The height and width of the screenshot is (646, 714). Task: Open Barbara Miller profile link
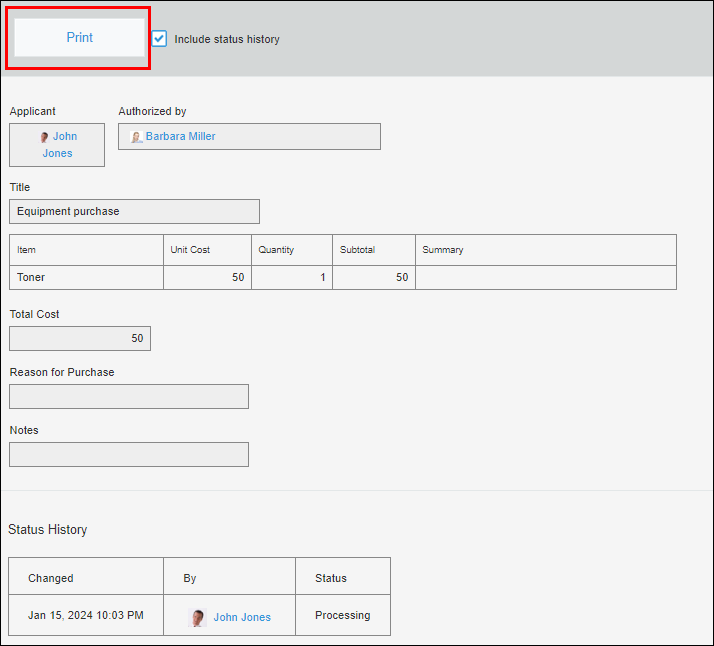point(180,137)
